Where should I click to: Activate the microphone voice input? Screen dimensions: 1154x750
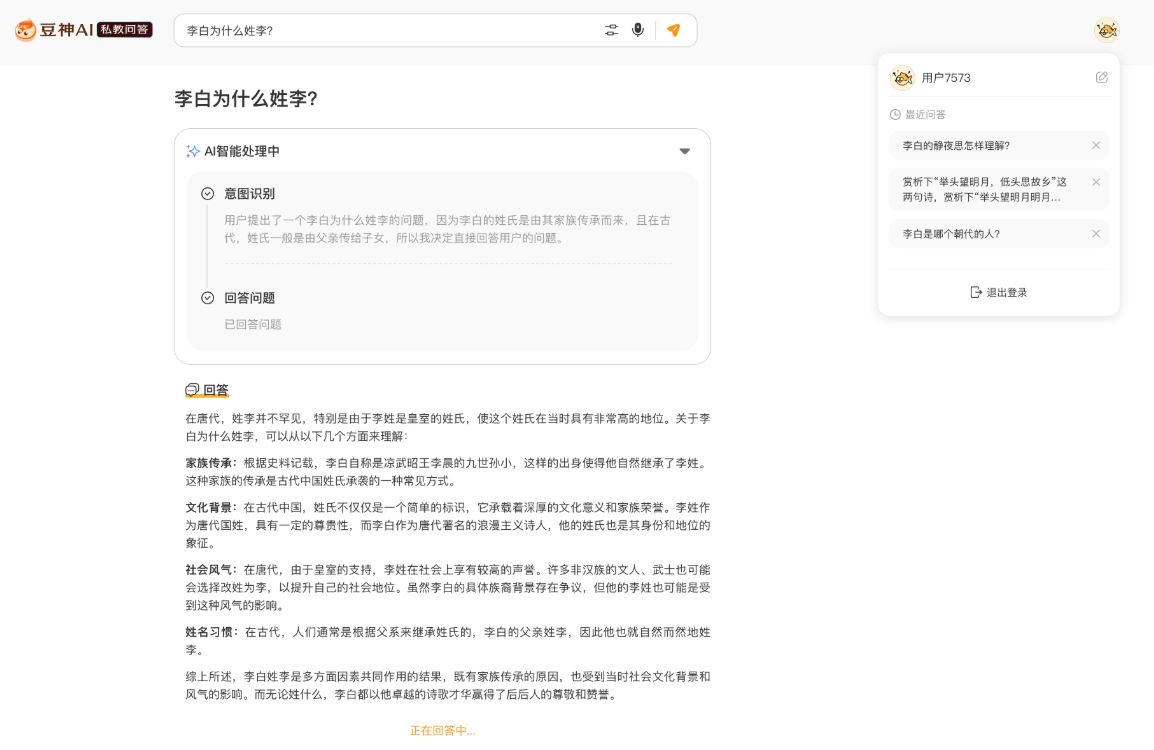tap(638, 30)
